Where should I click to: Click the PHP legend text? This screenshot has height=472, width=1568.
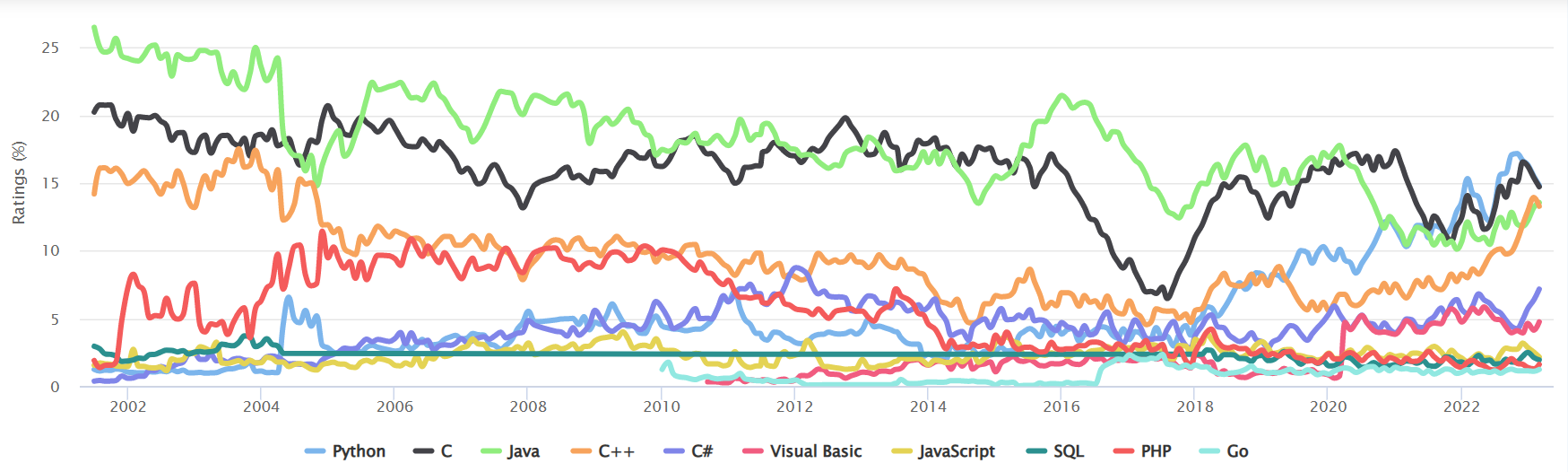[x=1156, y=451]
